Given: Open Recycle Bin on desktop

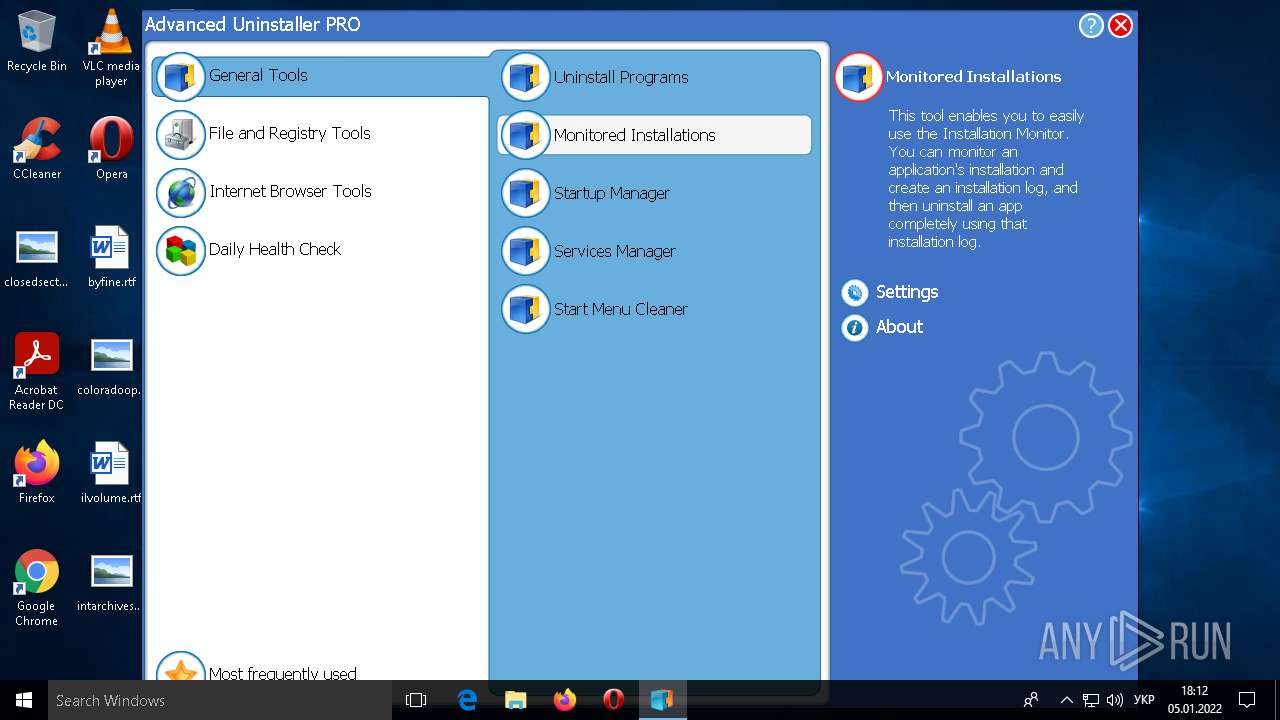Looking at the screenshot, I should (x=37, y=41).
